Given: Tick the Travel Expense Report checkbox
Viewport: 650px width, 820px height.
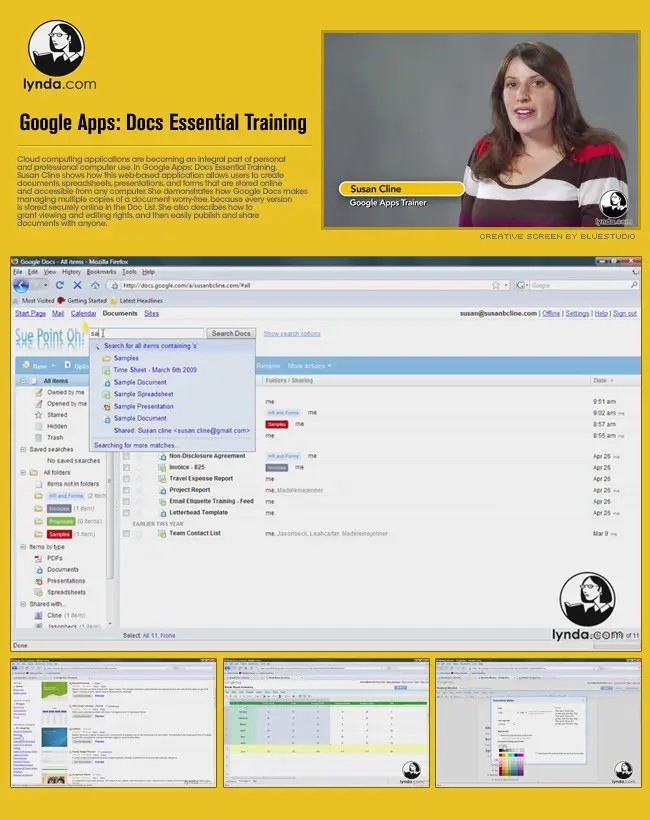Looking at the screenshot, I should 126,479.
